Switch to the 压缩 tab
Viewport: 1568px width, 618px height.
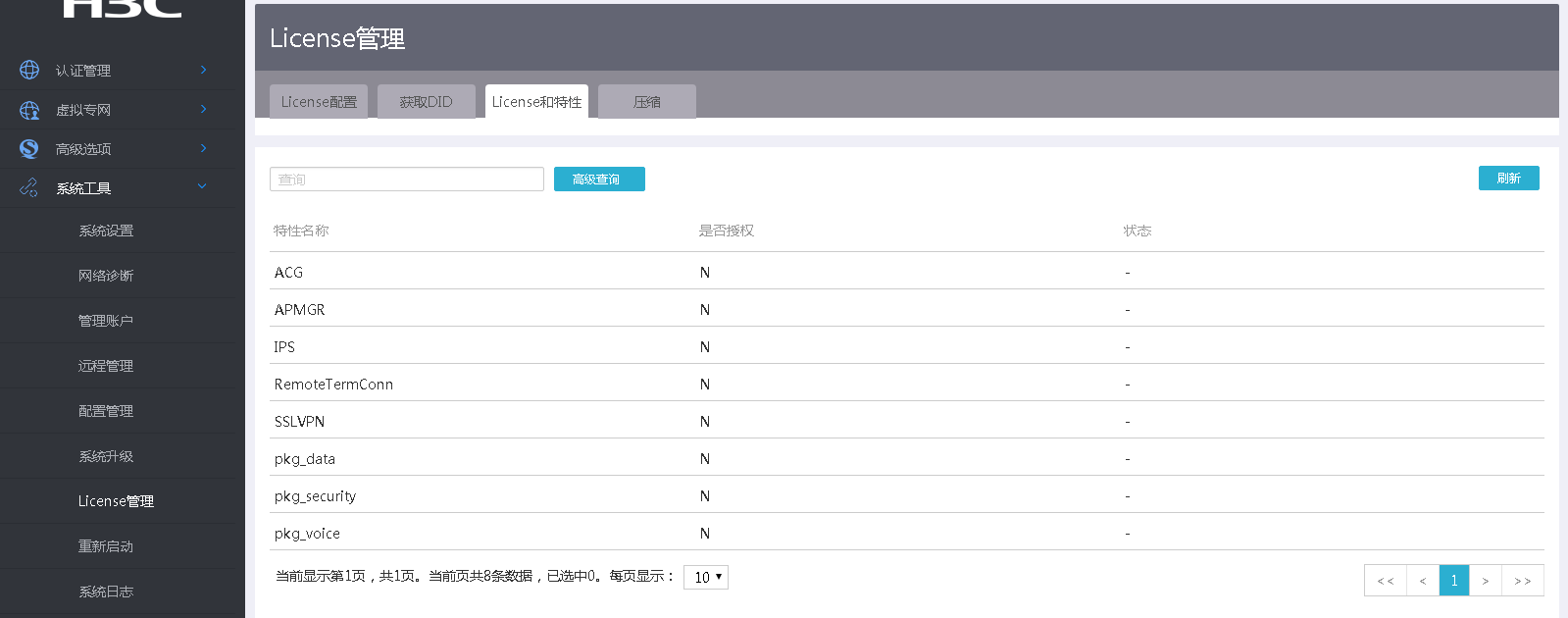647,101
